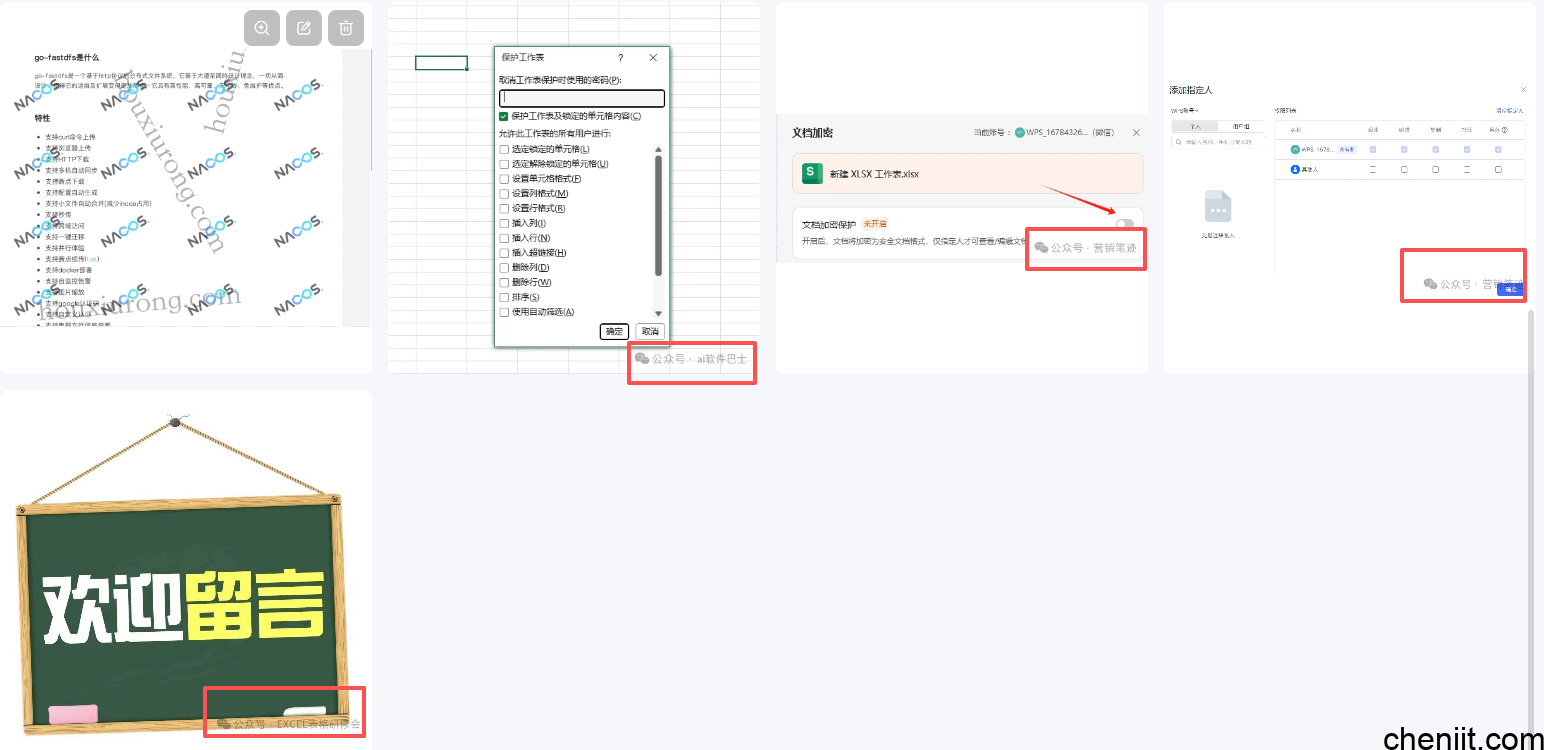Click the edit pencil icon on first thumbnail
1544x750 pixels.
pyautogui.click(x=304, y=28)
